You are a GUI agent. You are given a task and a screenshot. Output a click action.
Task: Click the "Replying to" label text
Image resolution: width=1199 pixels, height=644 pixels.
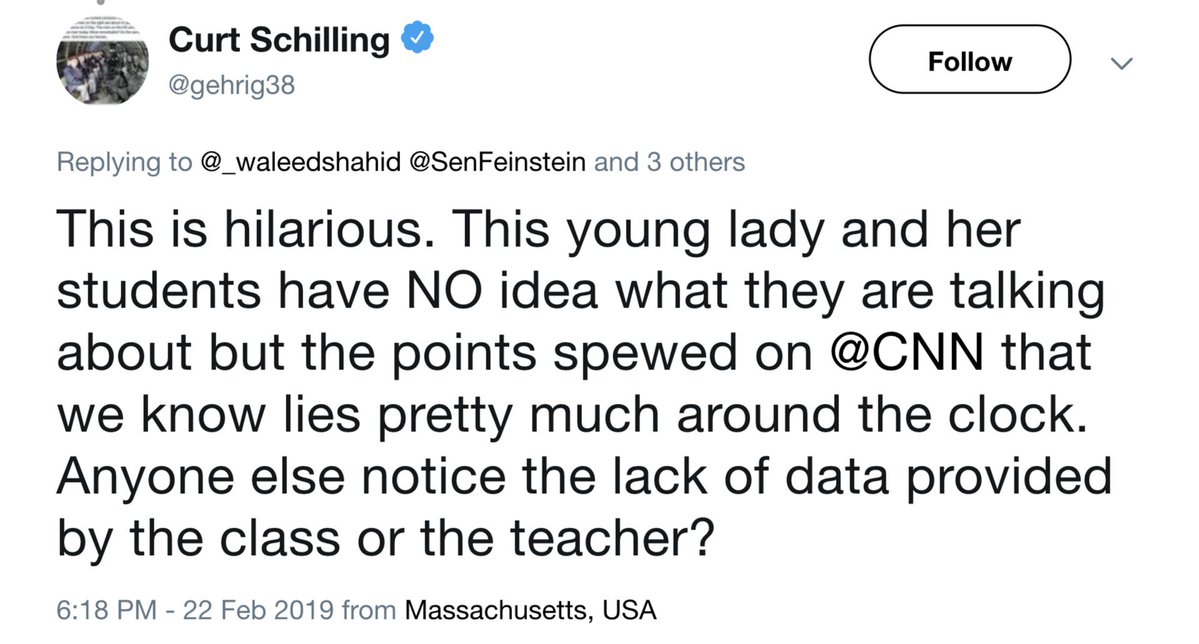click(122, 162)
